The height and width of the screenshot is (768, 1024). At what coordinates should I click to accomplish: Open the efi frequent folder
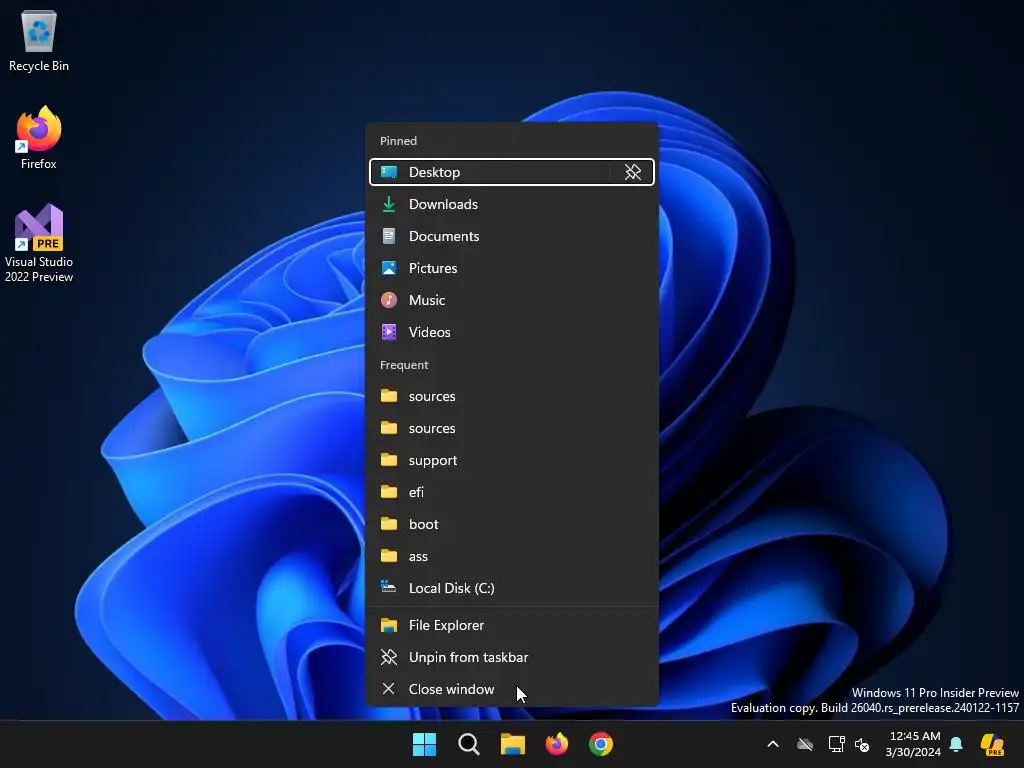[x=512, y=492]
